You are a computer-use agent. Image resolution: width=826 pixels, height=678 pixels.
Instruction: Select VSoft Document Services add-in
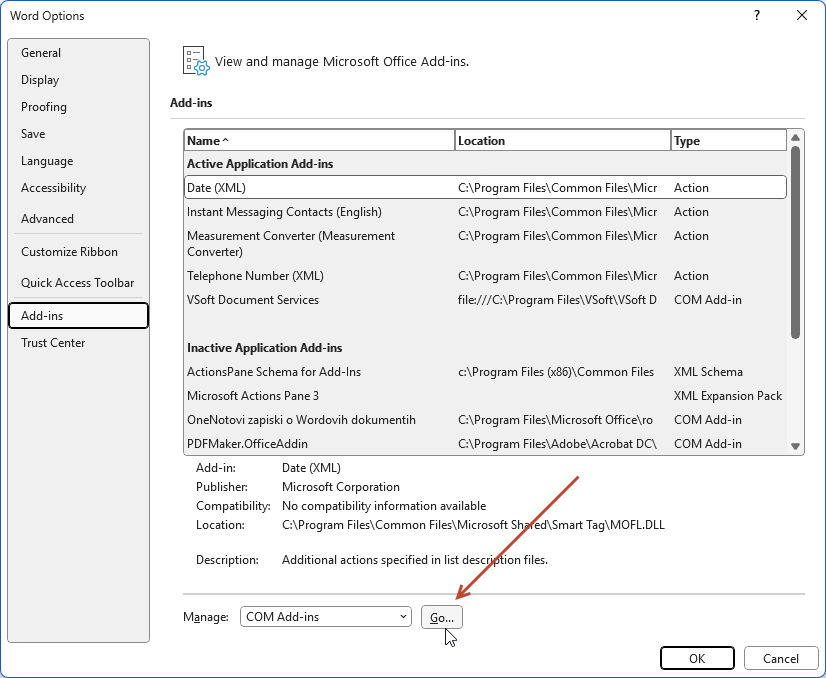click(485, 300)
